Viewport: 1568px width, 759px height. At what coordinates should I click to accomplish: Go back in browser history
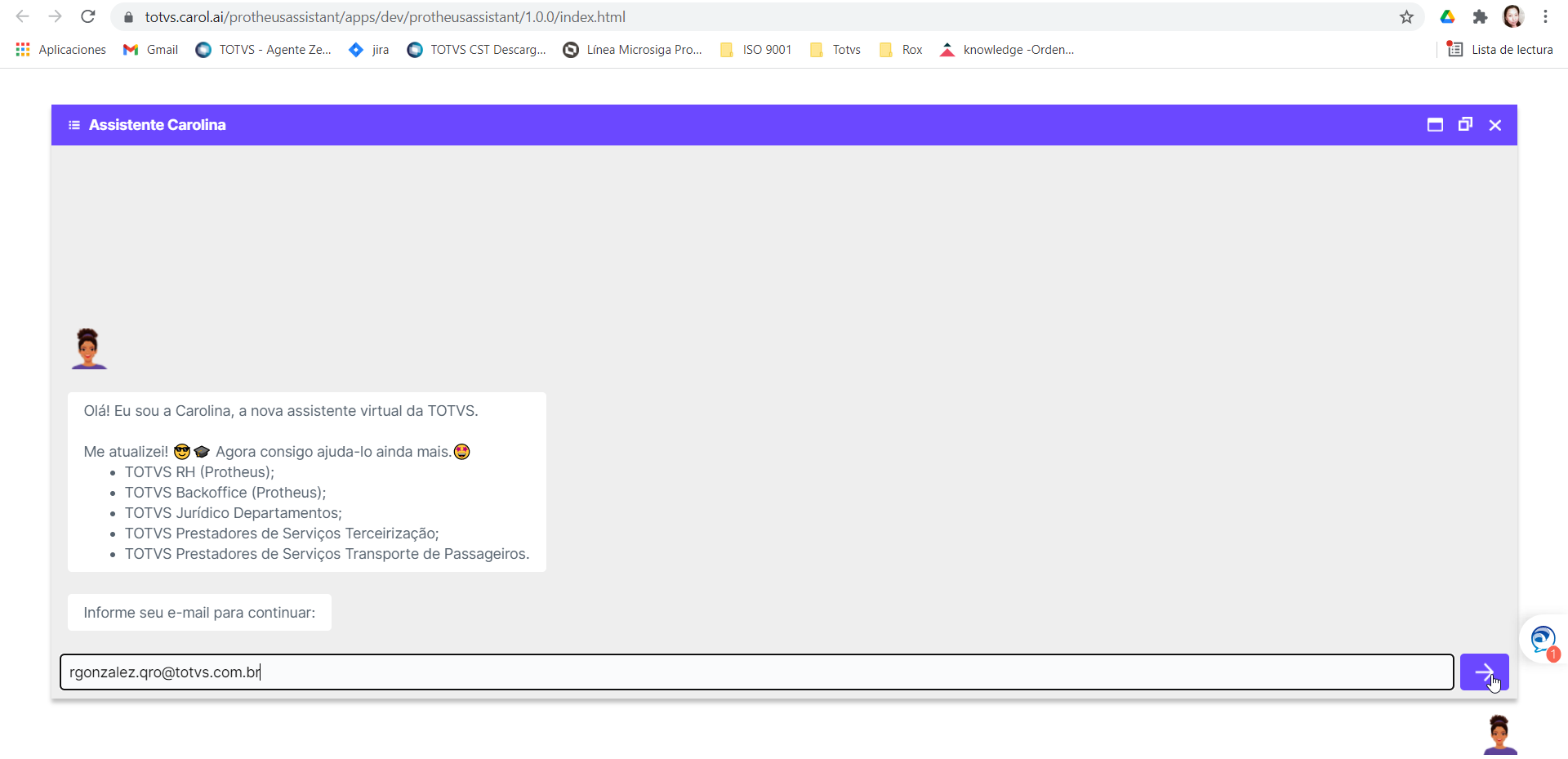point(22,16)
